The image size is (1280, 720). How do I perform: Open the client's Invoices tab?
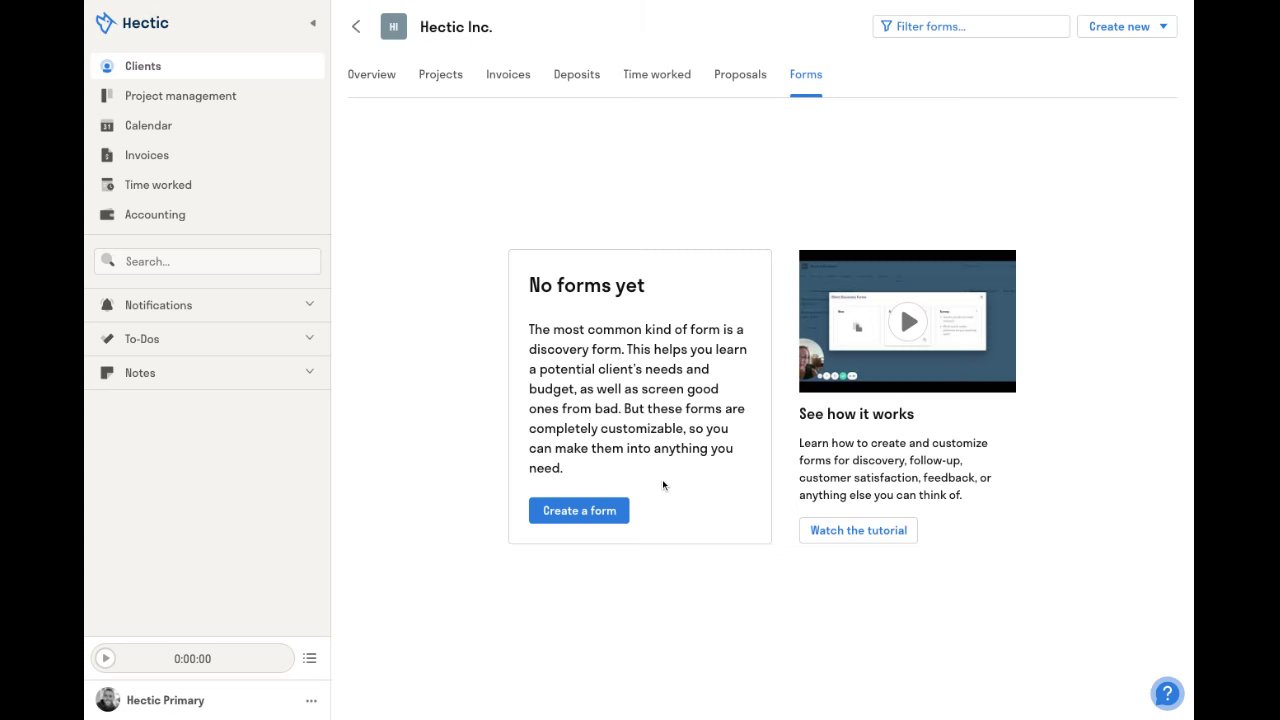tap(508, 75)
